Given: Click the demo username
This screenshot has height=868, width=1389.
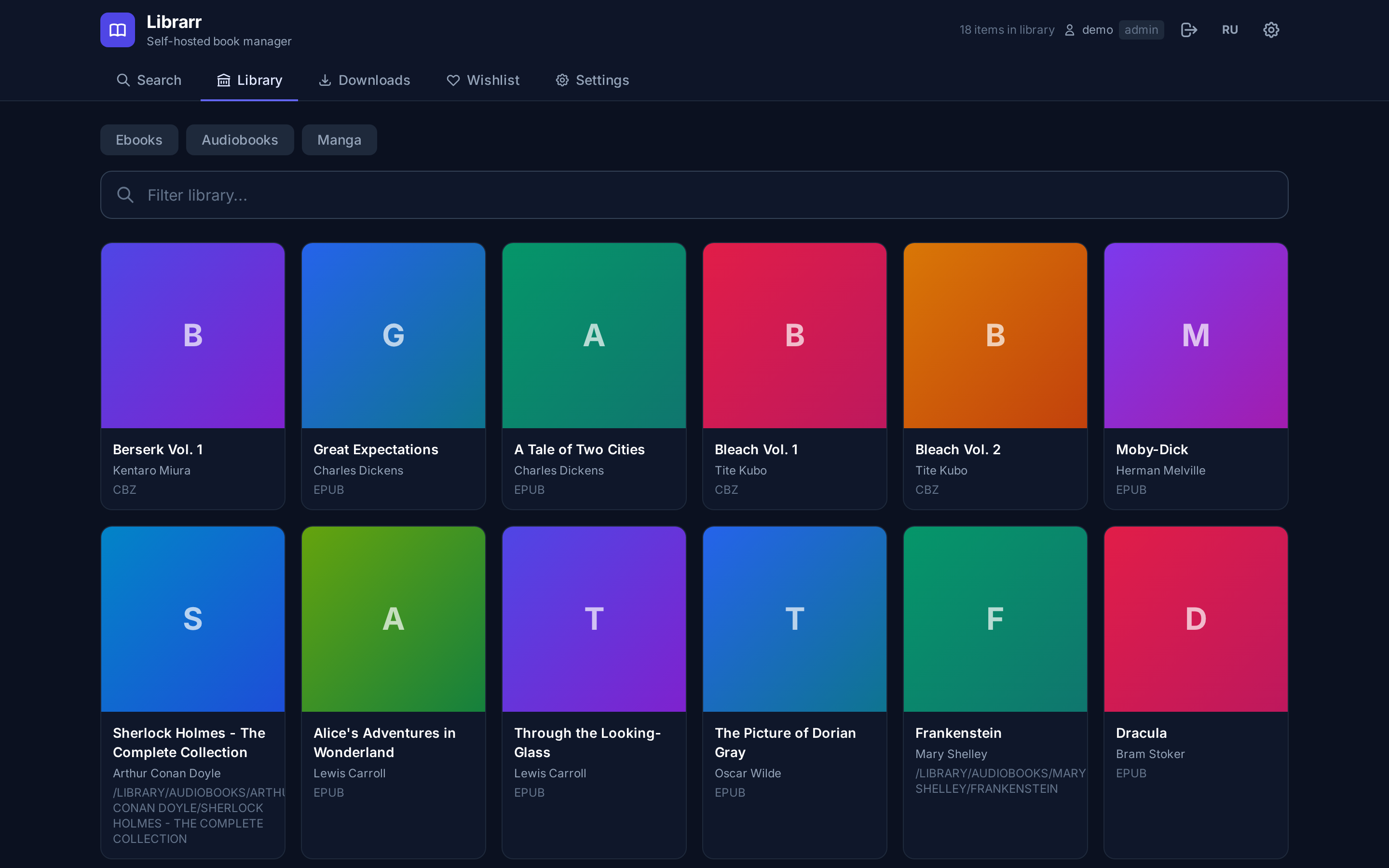Looking at the screenshot, I should pos(1097,30).
